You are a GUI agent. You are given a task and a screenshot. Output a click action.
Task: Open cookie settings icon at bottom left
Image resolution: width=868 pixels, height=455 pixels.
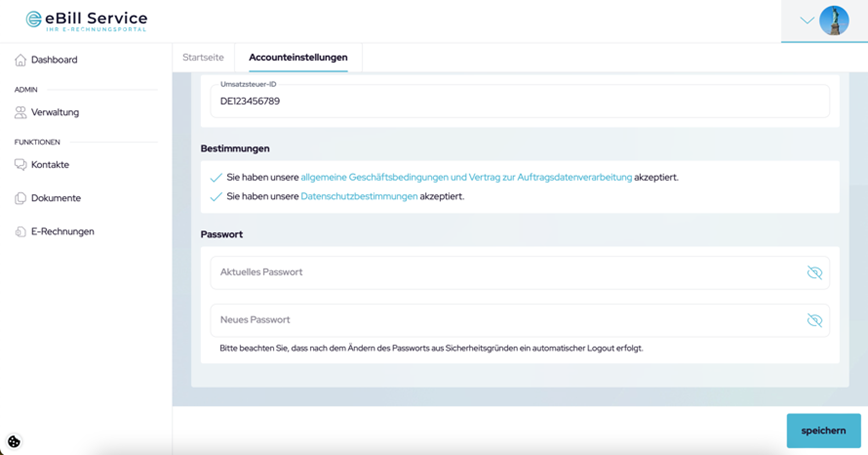click(x=14, y=441)
